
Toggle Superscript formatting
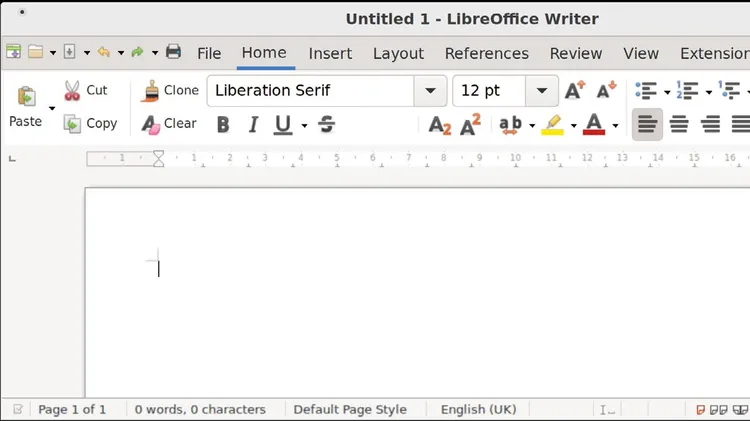point(470,124)
